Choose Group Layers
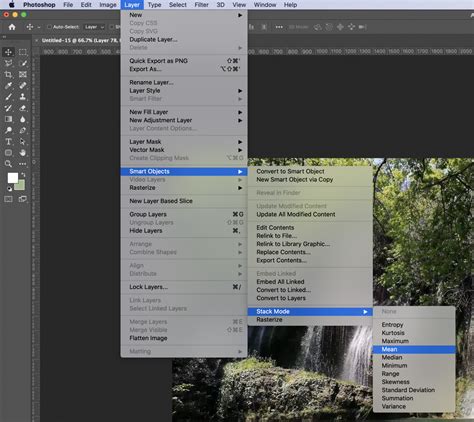Screen dimensions: 474x422 (x=184, y=214)
